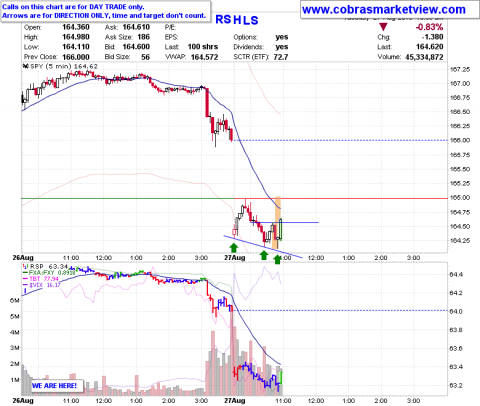Click the 64.4 axis label on the lower chart
Image resolution: width=480 pixels, height=406 pixels.
[456, 275]
